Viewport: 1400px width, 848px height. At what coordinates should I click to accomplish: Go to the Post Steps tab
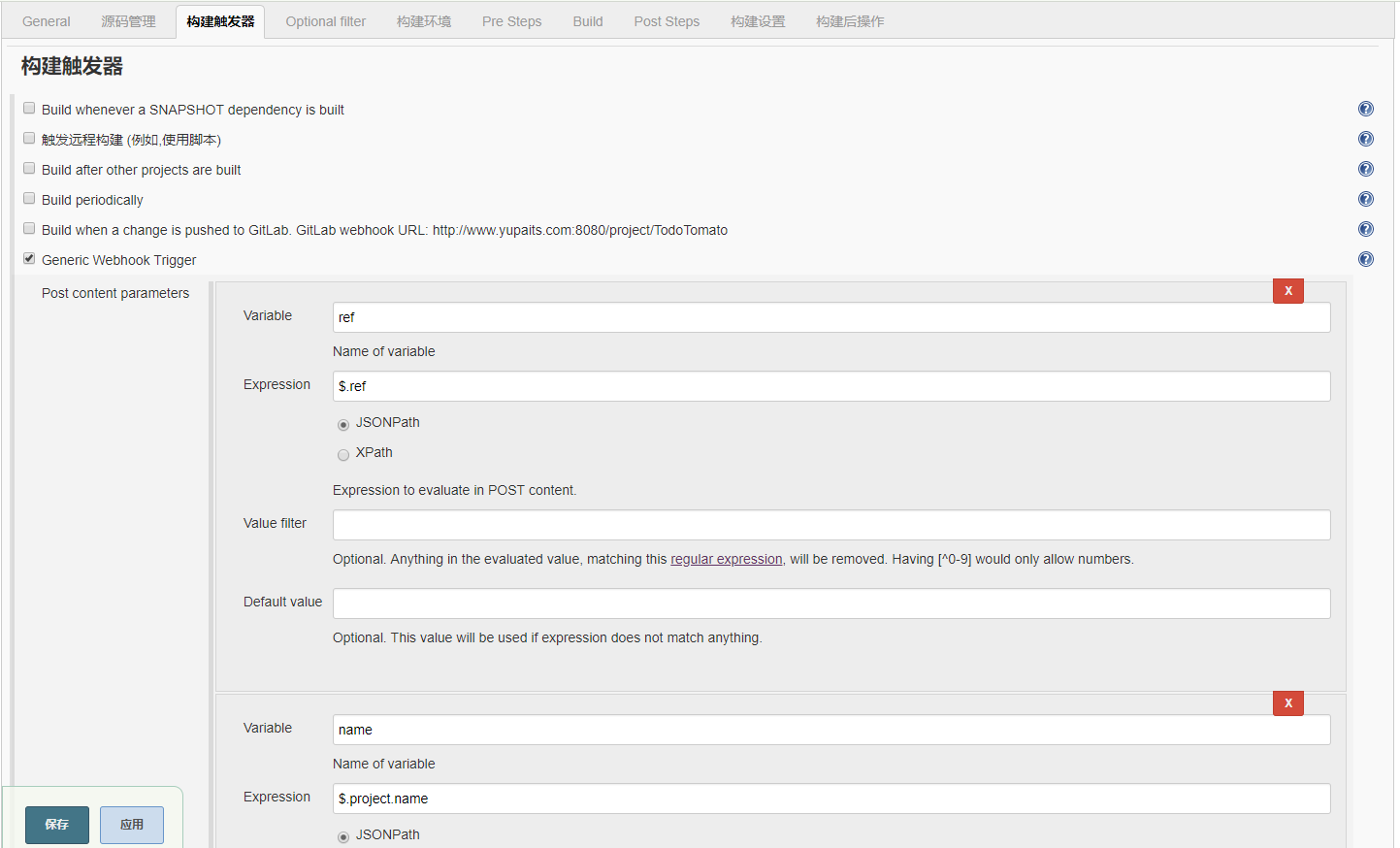(x=667, y=21)
